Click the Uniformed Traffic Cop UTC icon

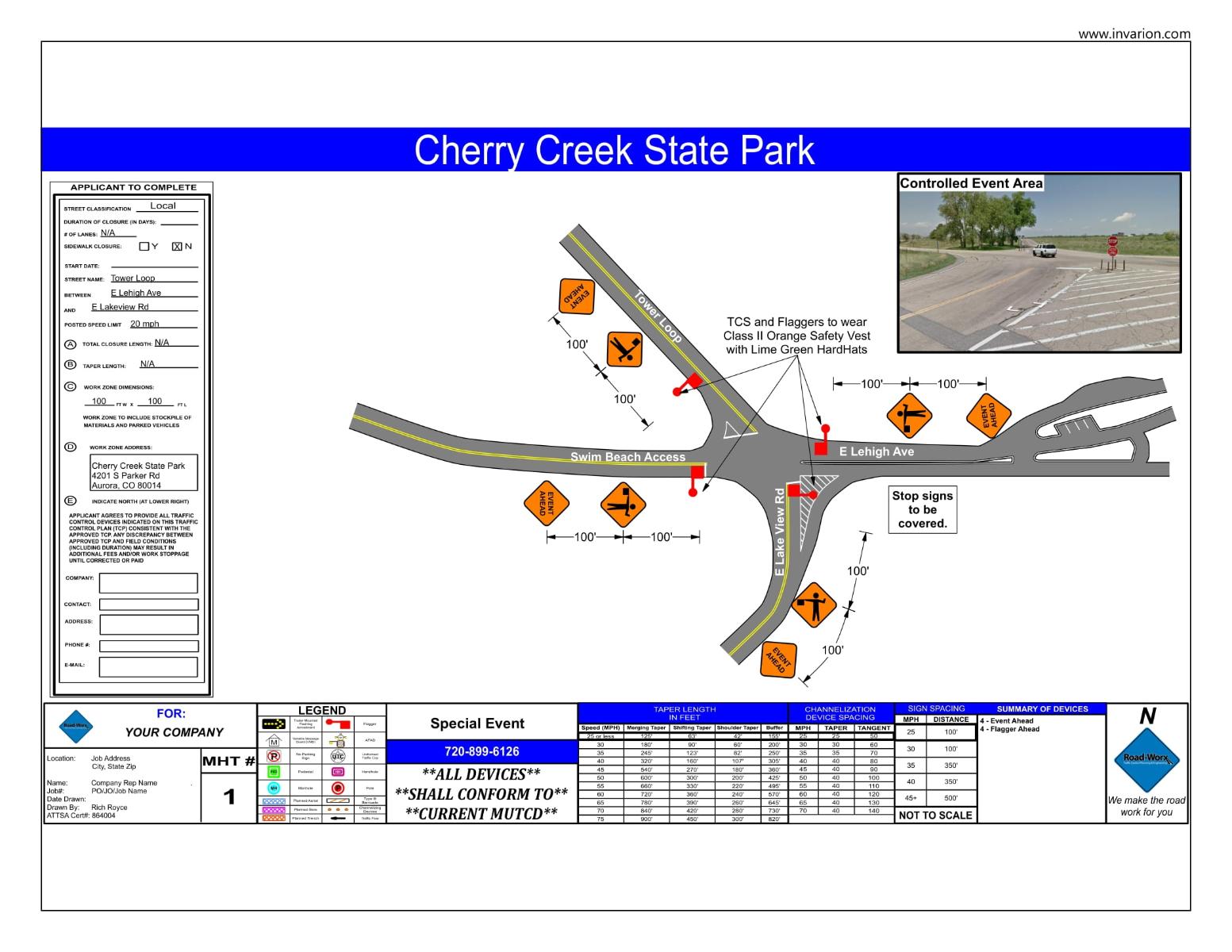(x=338, y=756)
